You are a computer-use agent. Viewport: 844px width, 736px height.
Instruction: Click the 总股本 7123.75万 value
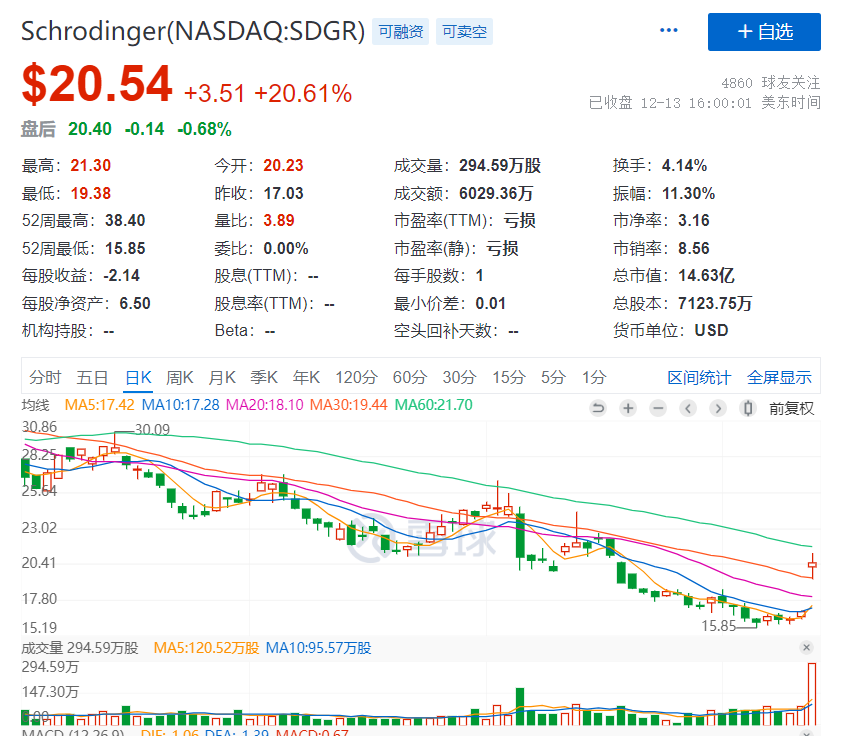715,304
